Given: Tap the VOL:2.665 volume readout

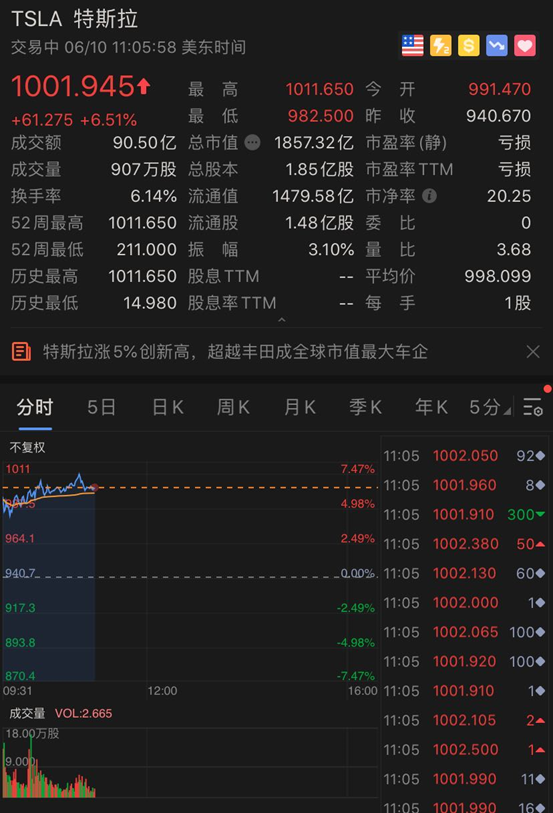Looking at the screenshot, I should [83, 713].
